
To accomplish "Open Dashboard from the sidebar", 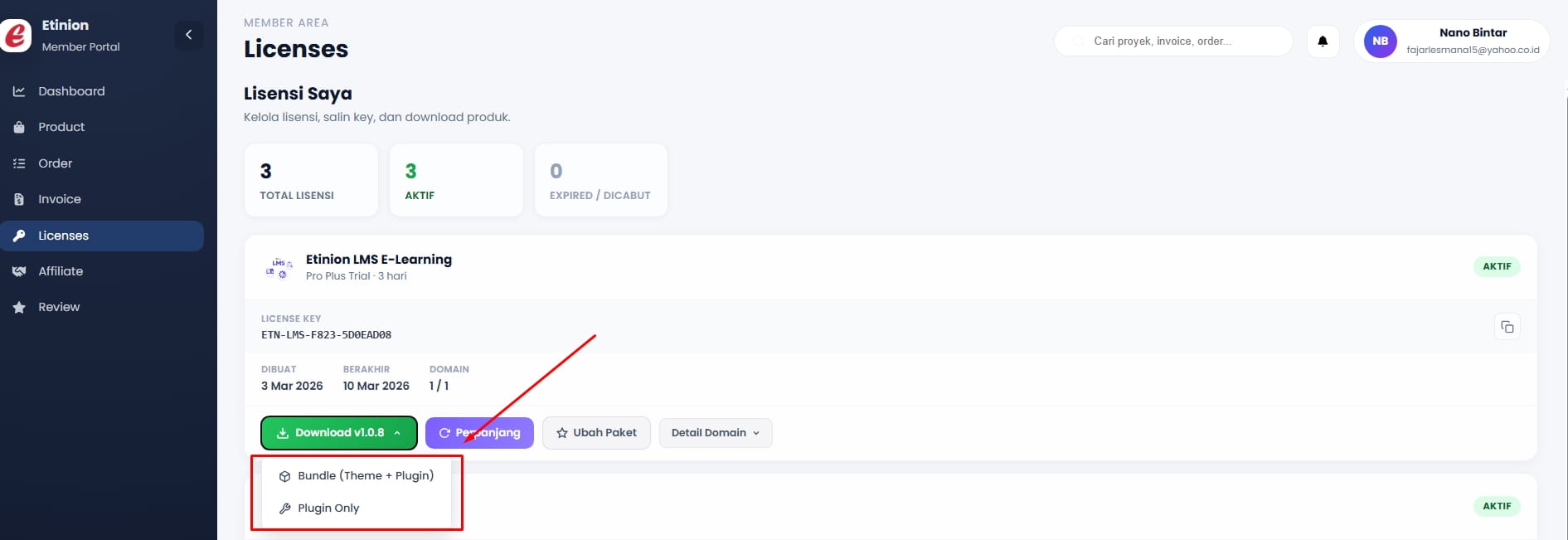I will pyautogui.click(x=71, y=91).
